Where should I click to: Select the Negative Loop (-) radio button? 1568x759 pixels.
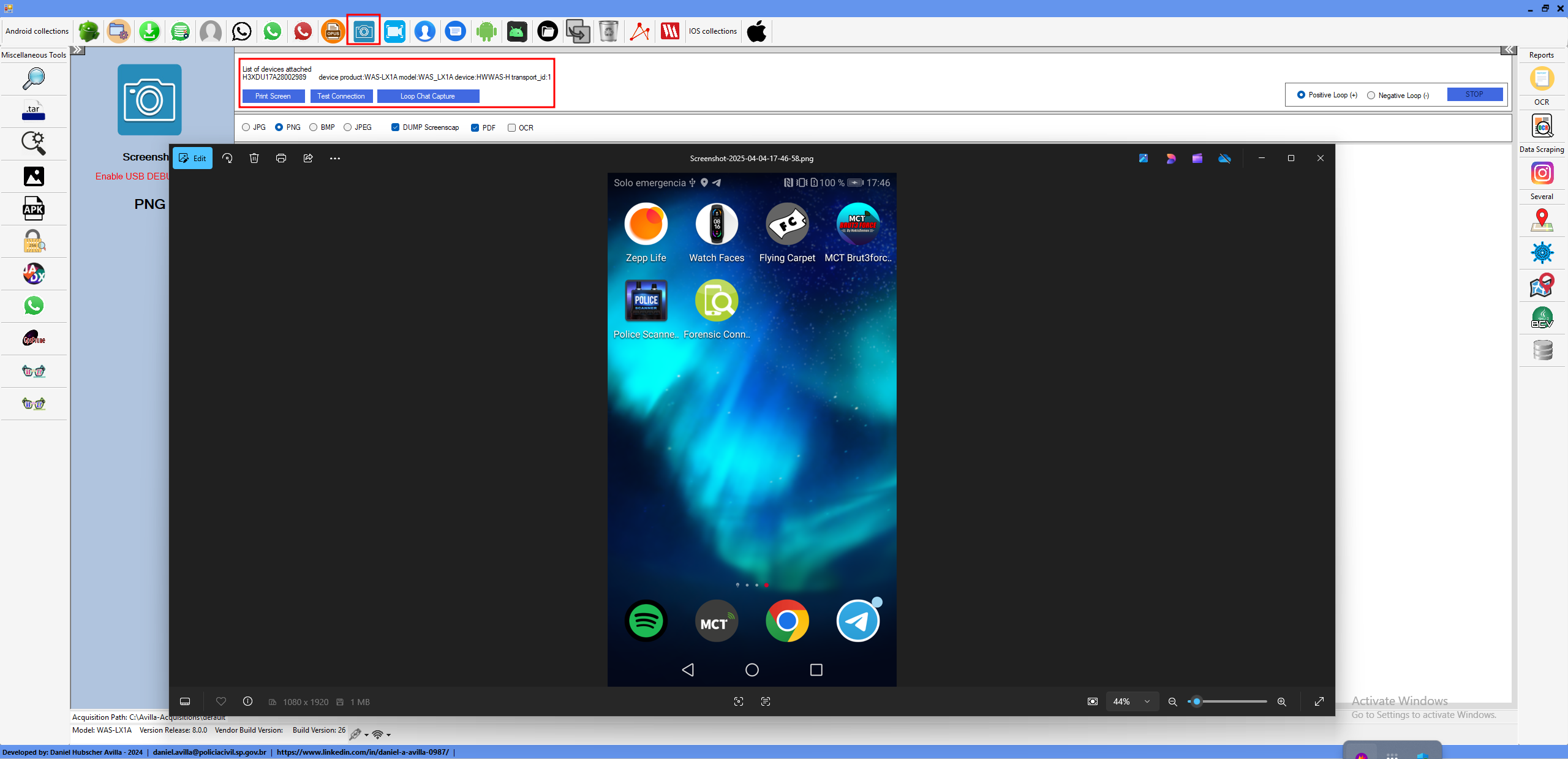[x=1371, y=95]
